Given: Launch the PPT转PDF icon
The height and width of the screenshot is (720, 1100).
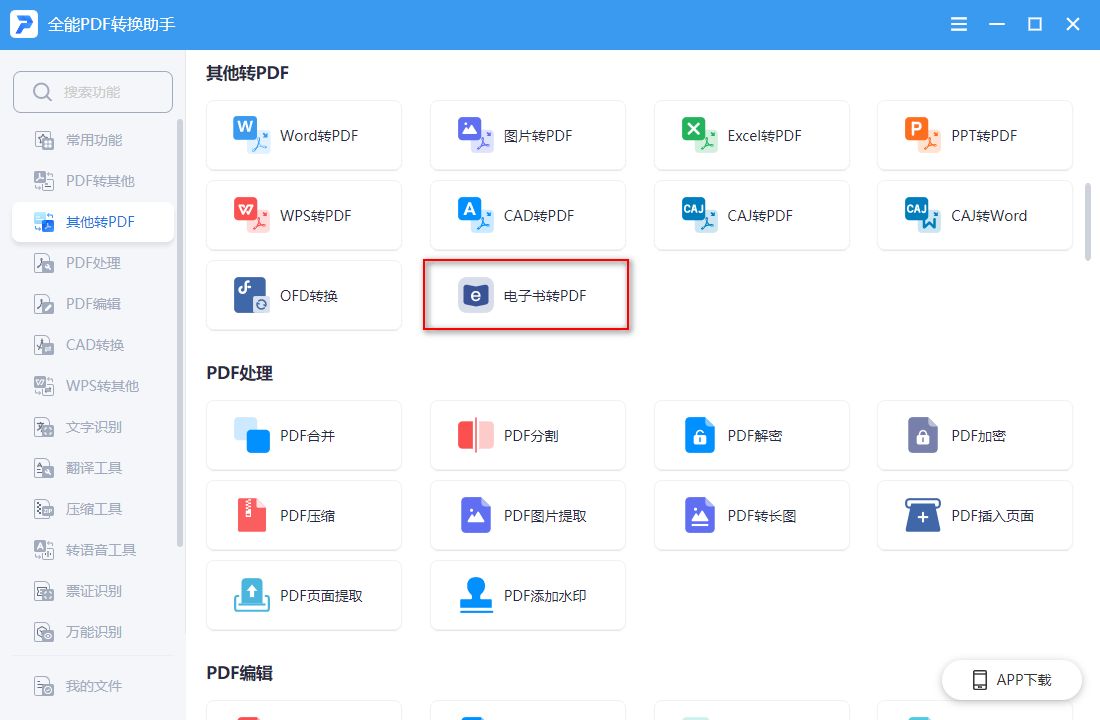Looking at the screenshot, I should point(922,135).
